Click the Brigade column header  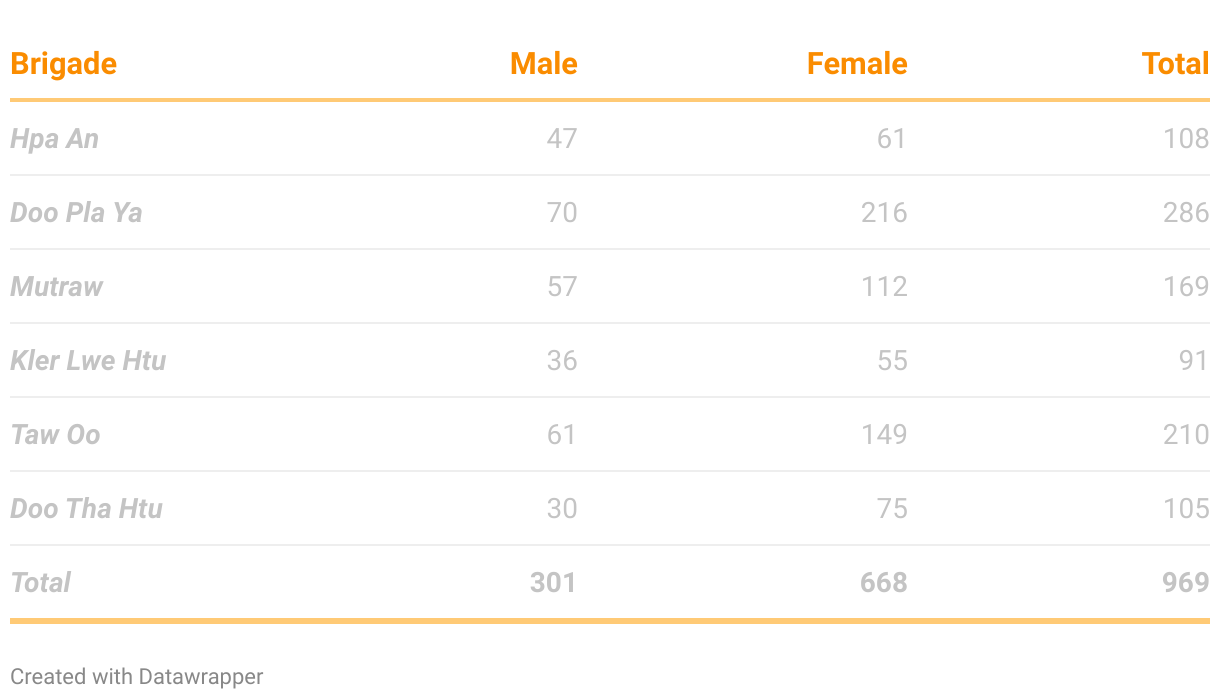point(63,64)
